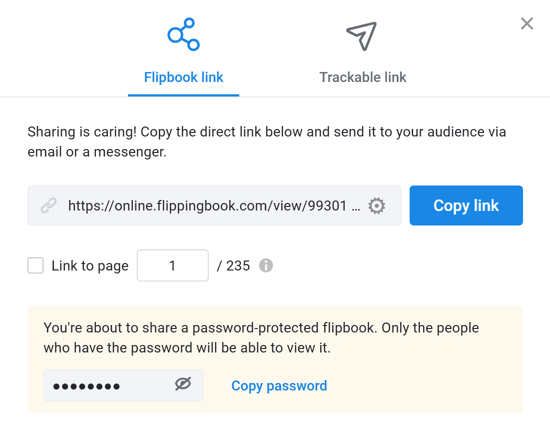
Task: Enable the Link to page checkbox
Action: pyautogui.click(x=35, y=265)
